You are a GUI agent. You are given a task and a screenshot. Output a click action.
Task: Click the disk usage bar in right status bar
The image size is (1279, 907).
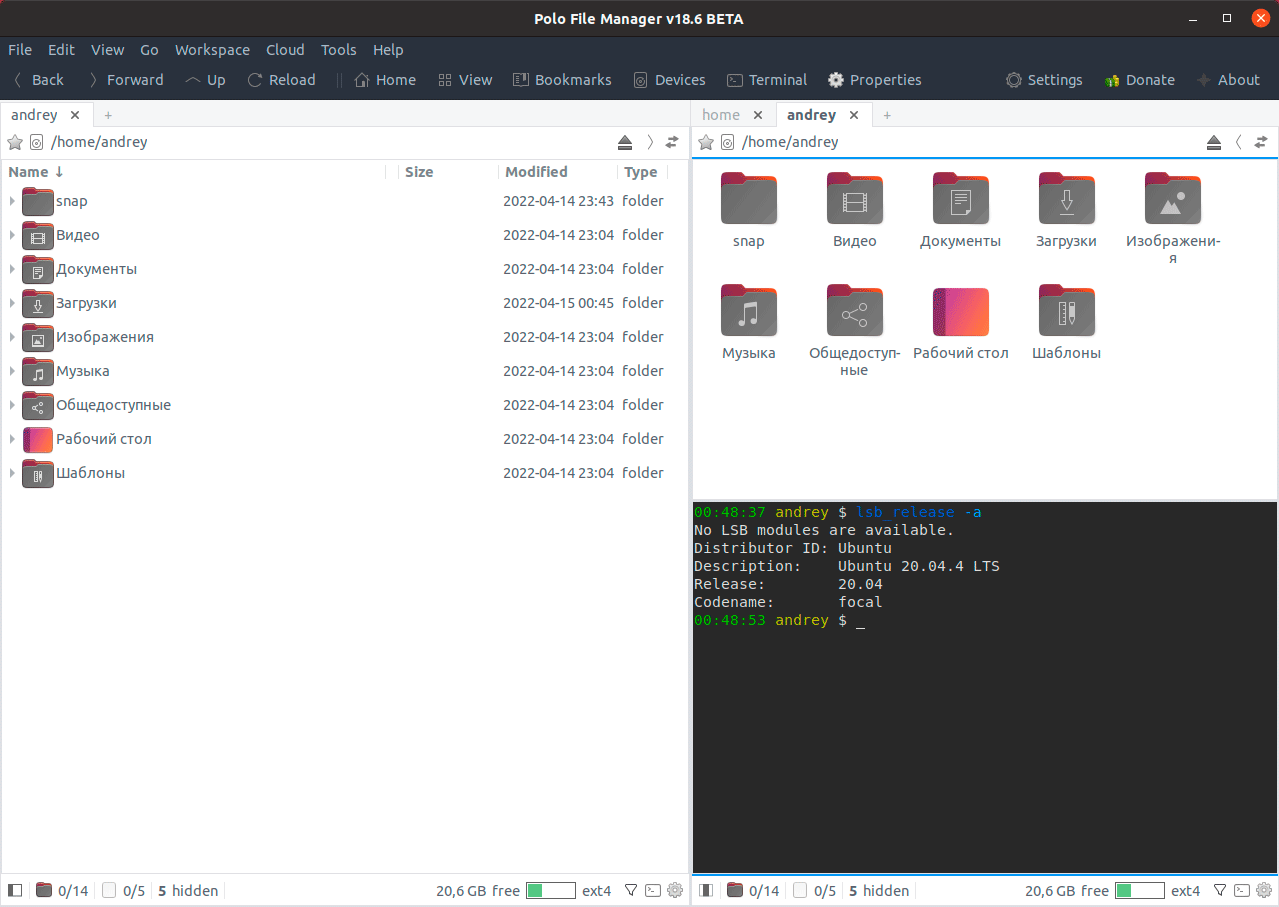click(1139, 890)
